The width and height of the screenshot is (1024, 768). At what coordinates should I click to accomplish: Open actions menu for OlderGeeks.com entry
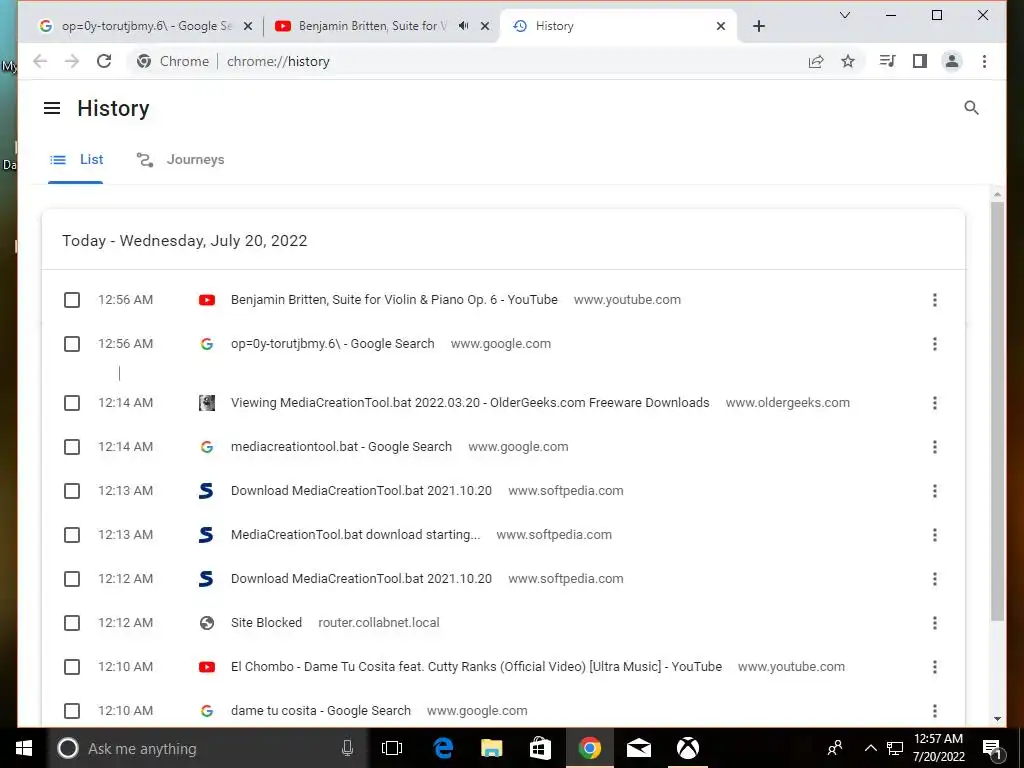(x=935, y=403)
